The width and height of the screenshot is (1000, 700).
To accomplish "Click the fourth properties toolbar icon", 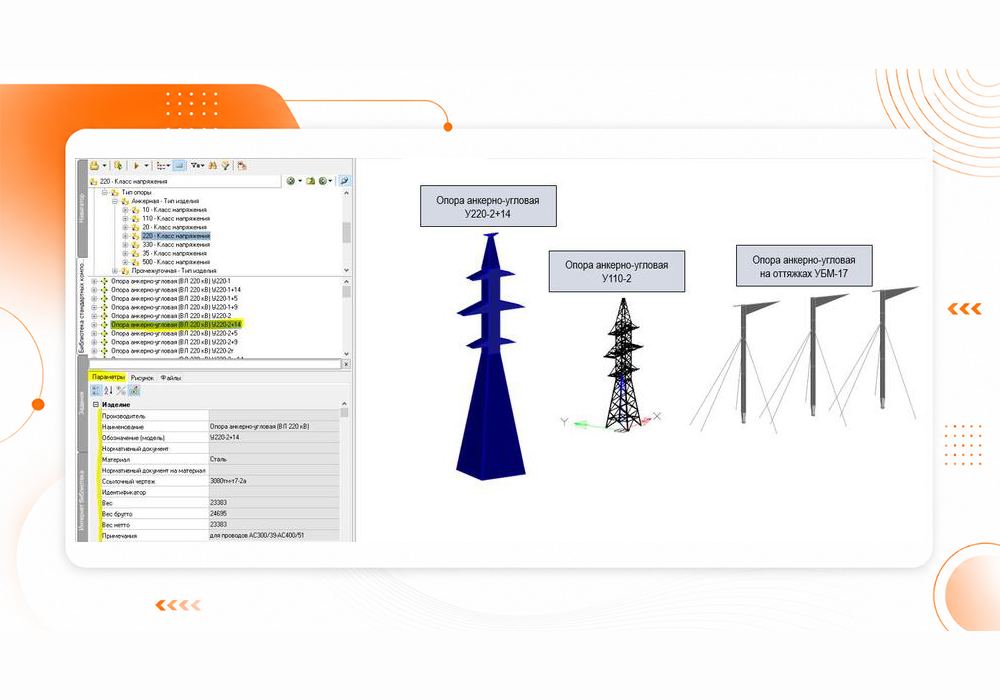I will 134,390.
